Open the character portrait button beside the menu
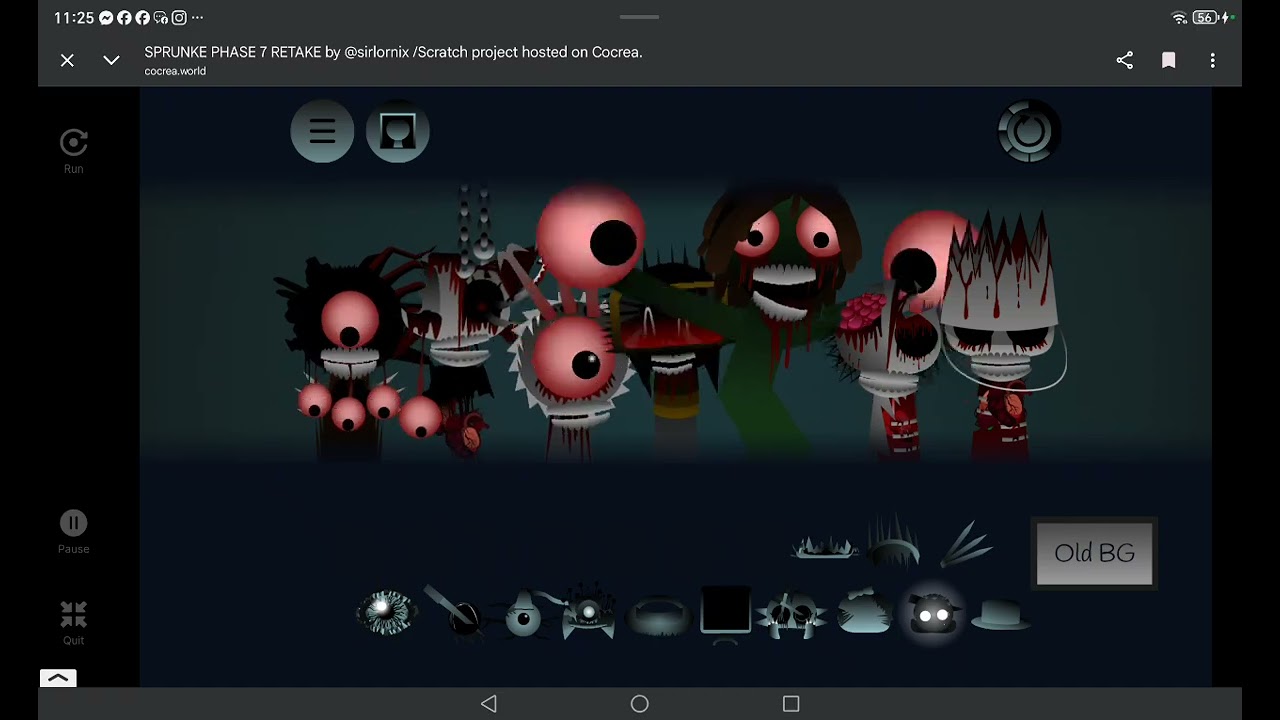Image resolution: width=1280 pixels, height=720 pixels. coord(397,131)
